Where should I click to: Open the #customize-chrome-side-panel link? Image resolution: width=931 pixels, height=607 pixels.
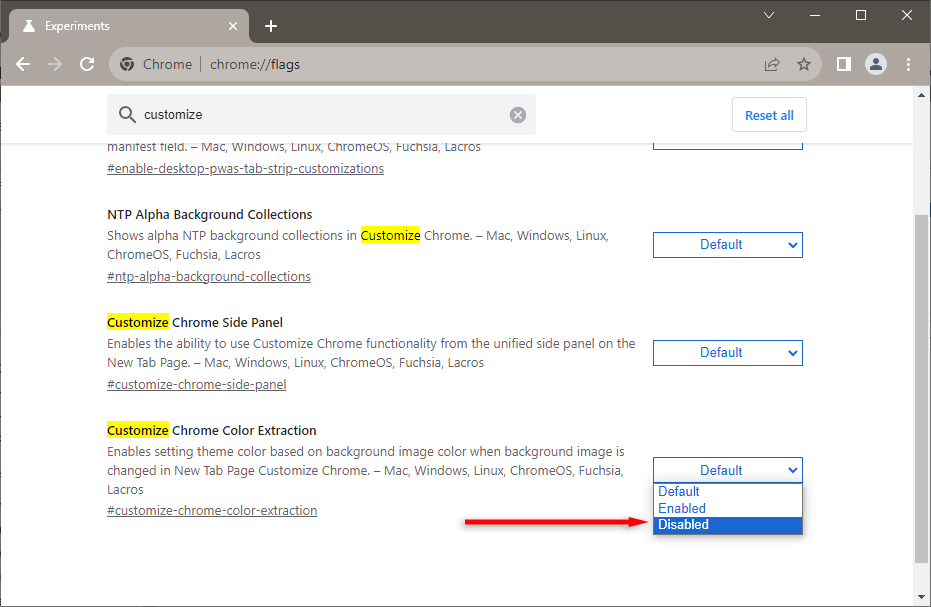coord(196,385)
